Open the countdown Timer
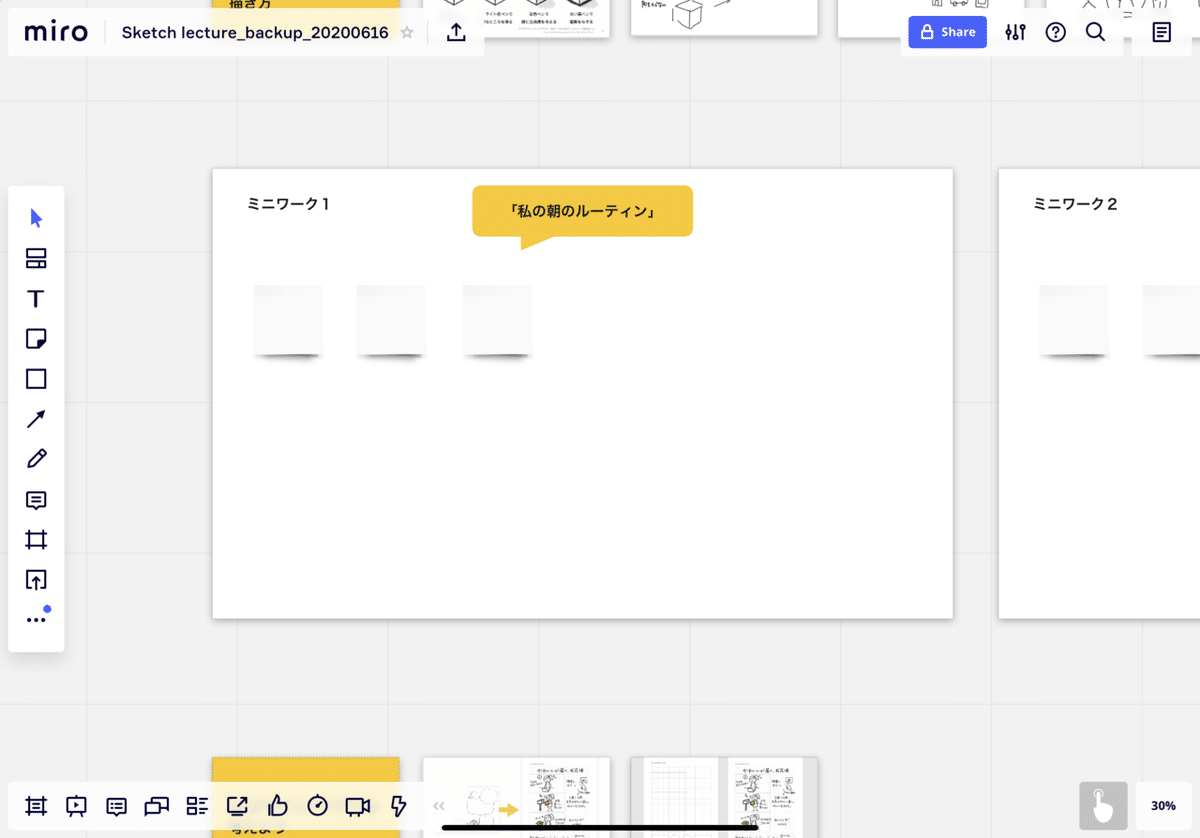This screenshot has width=1200, height=838. pyautogui.click(x=317, y=806)
